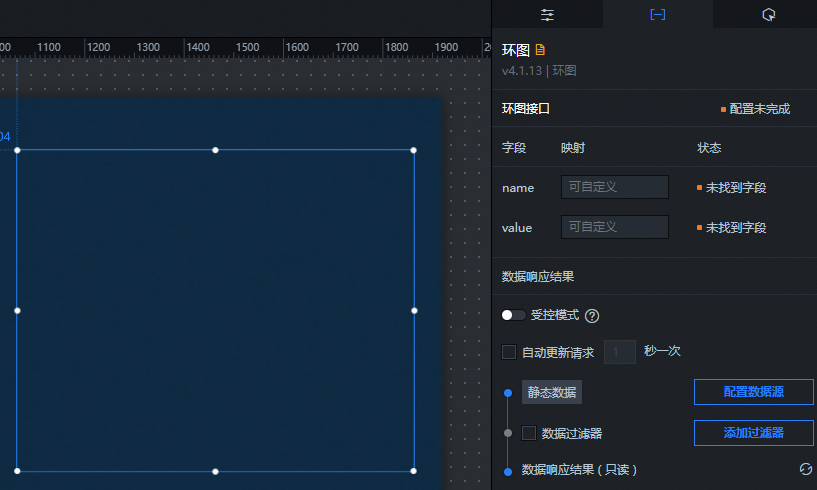Enable the 自动更新请求 checkbox
The width and height of the screenshot is (817, 490).
click(509, 352)
